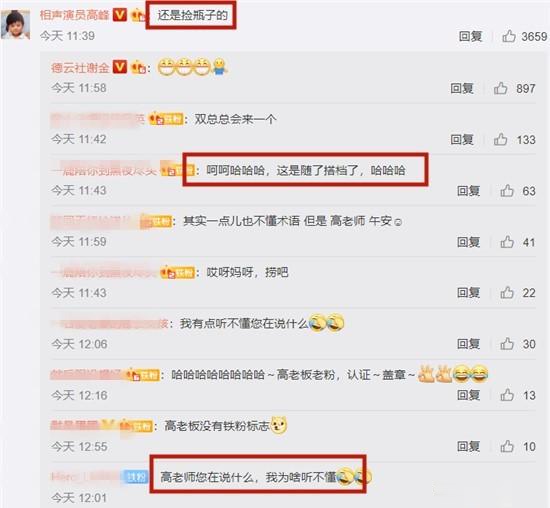Click the like icon beside 22
Screen dimensions: 550x508
pos(507,293)
